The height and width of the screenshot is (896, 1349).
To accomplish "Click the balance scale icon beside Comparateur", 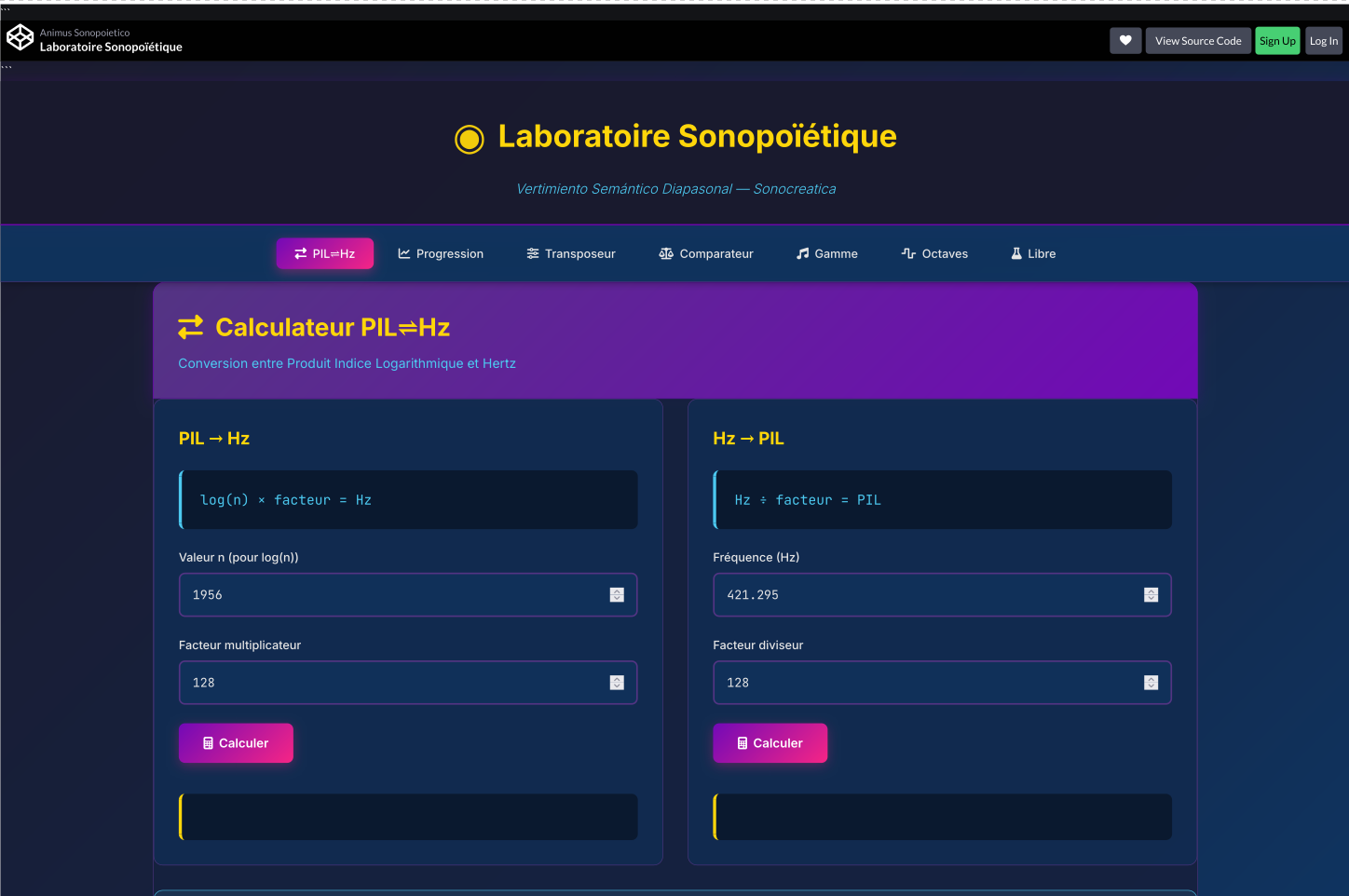I will (x=666, y=253).
